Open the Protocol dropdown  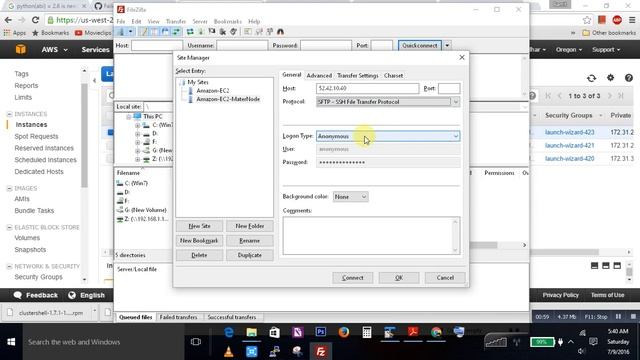point(388,102)
